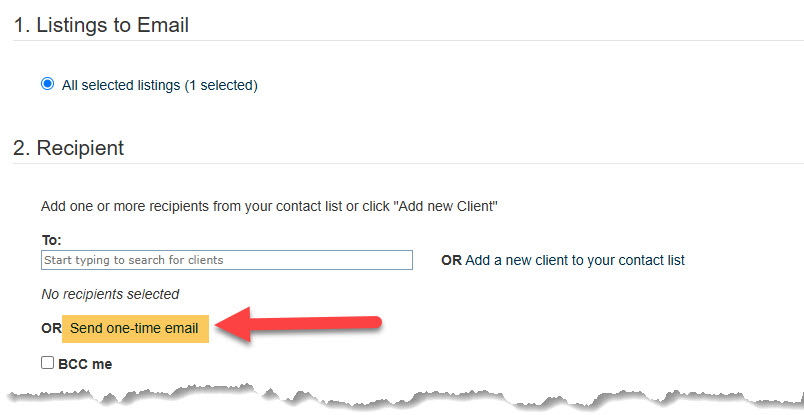Screen dimensions: 804x415
Task: Click the red arrow annotation
Action: click(x=298, y=324)
